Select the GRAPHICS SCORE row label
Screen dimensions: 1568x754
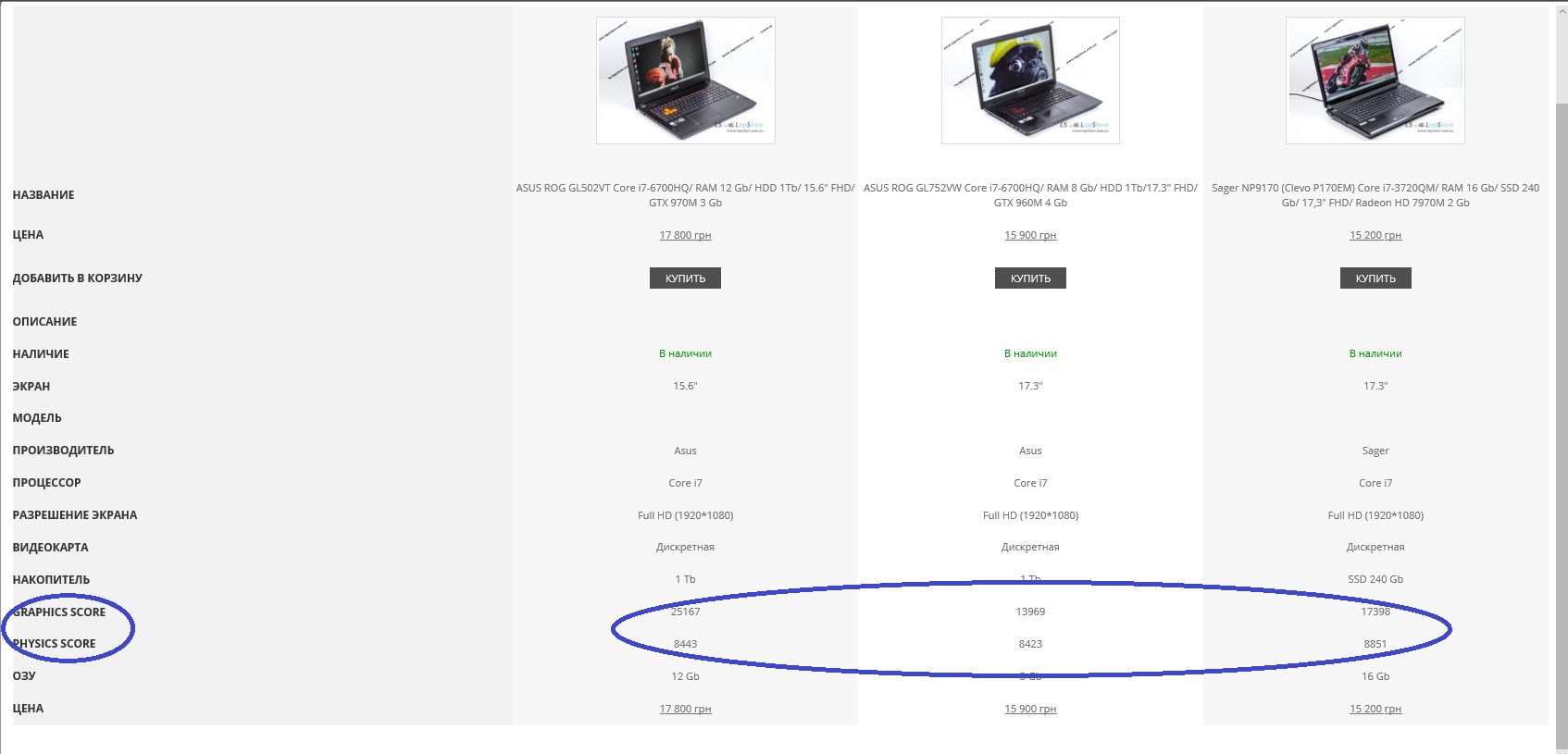click(x=59, y=612)
